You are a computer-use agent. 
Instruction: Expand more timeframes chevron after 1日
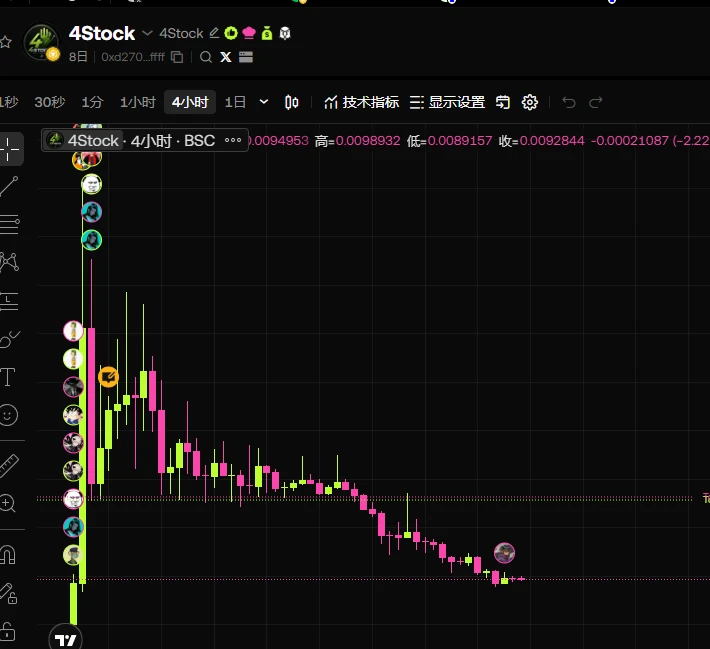(264, 102)
